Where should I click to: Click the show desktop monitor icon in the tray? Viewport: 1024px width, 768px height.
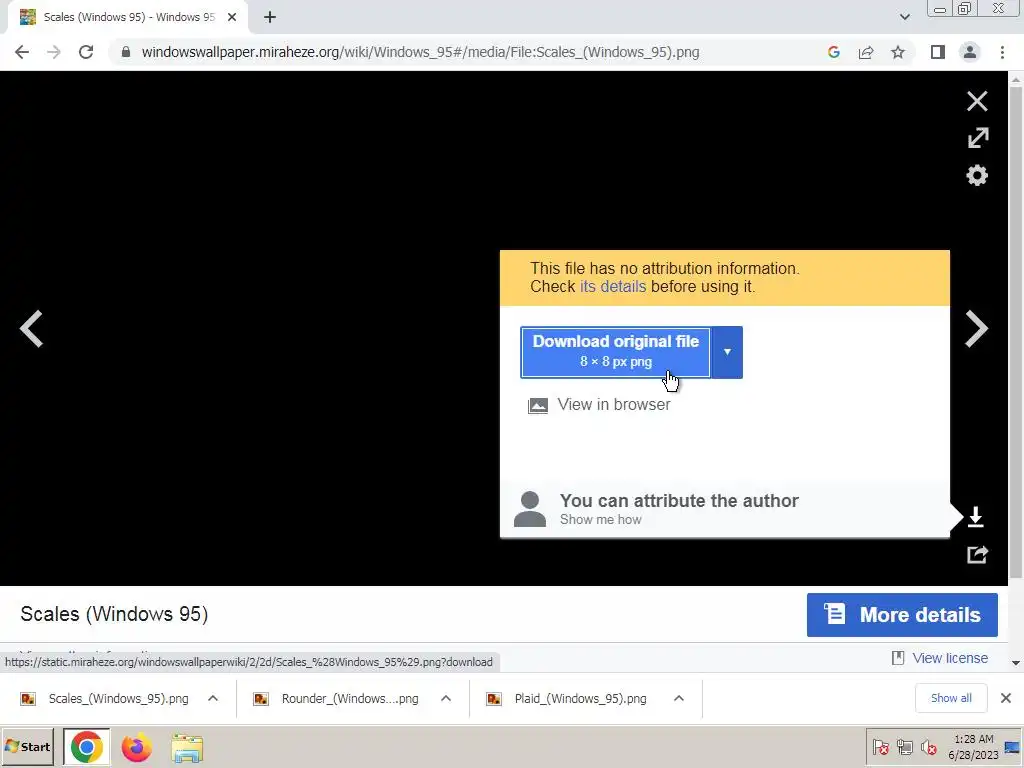1012,747
